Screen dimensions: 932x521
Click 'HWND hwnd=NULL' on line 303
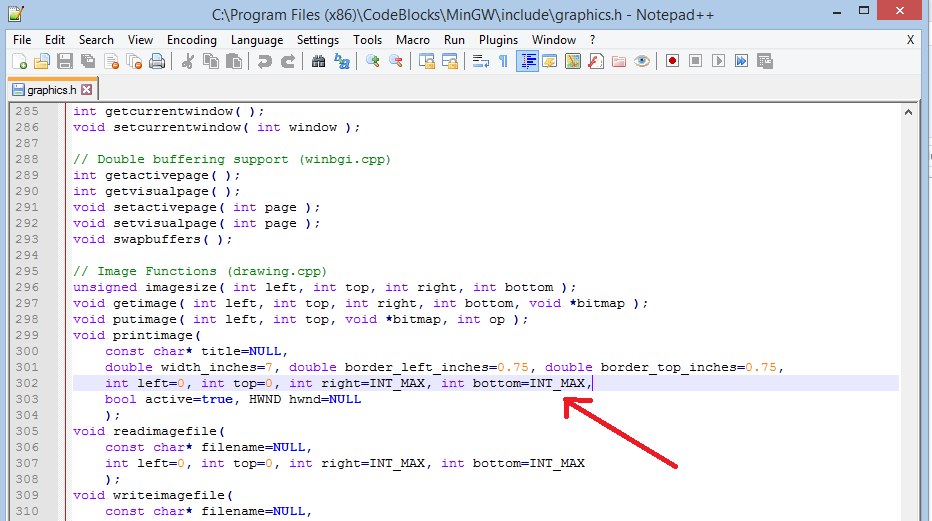305,399
